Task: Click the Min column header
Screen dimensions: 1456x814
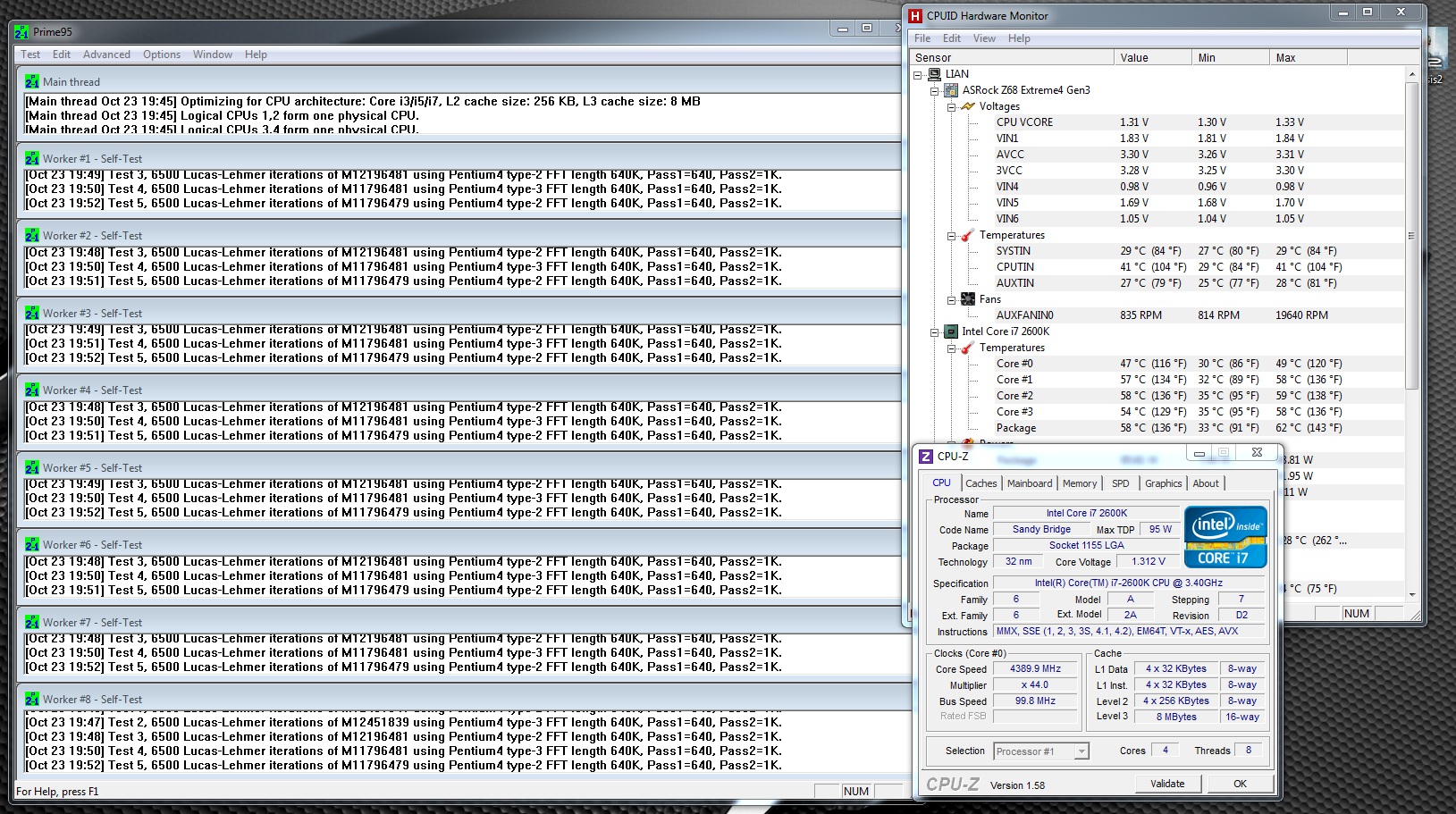Action: [1230, 57]
